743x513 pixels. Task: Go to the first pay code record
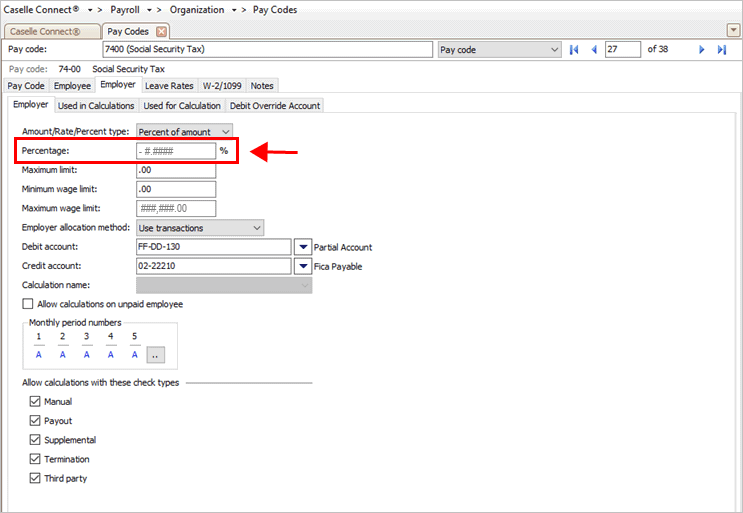[574, 50]
